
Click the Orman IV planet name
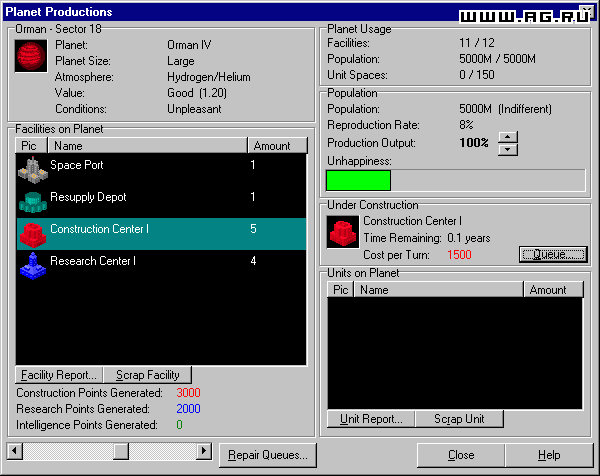click(x=189, y=45)
